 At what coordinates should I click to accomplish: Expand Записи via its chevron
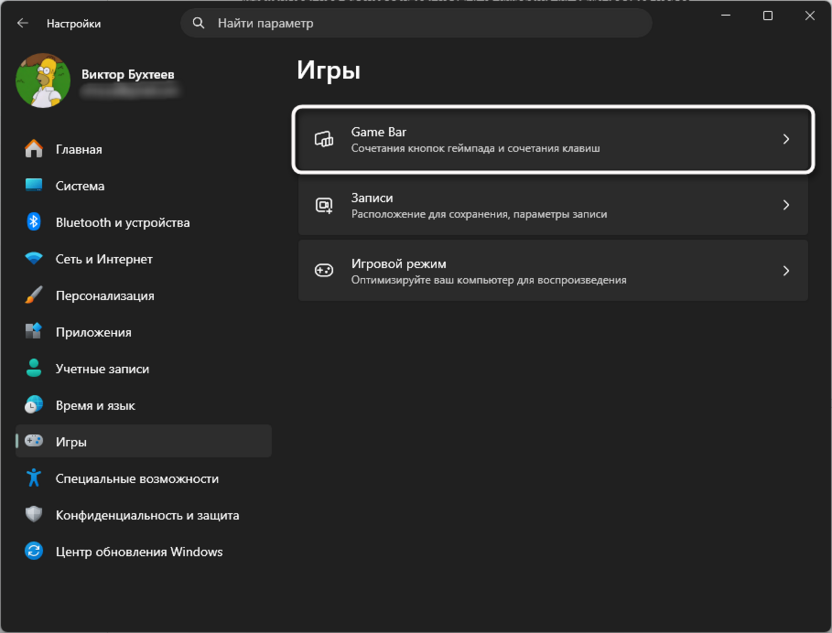pyautogui.click(x=786, y=205)
